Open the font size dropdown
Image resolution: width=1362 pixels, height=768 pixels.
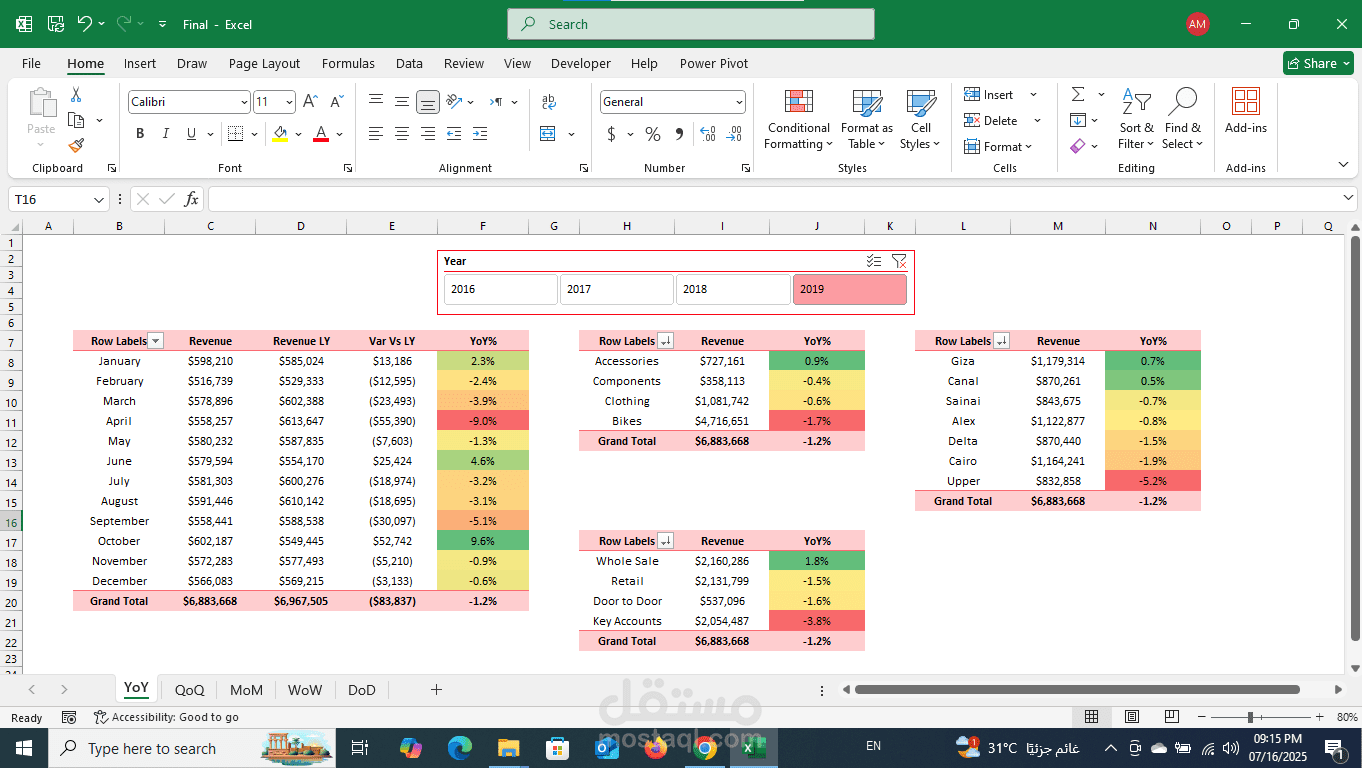(x=289, y=102)
